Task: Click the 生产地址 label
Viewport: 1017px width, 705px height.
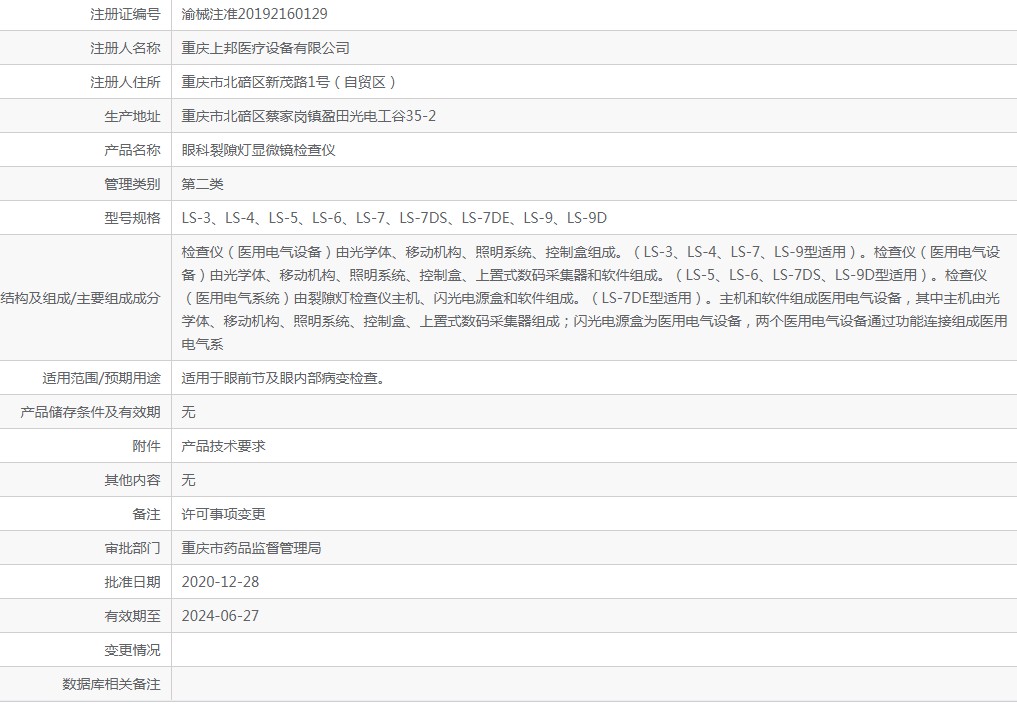Action: 132,117
